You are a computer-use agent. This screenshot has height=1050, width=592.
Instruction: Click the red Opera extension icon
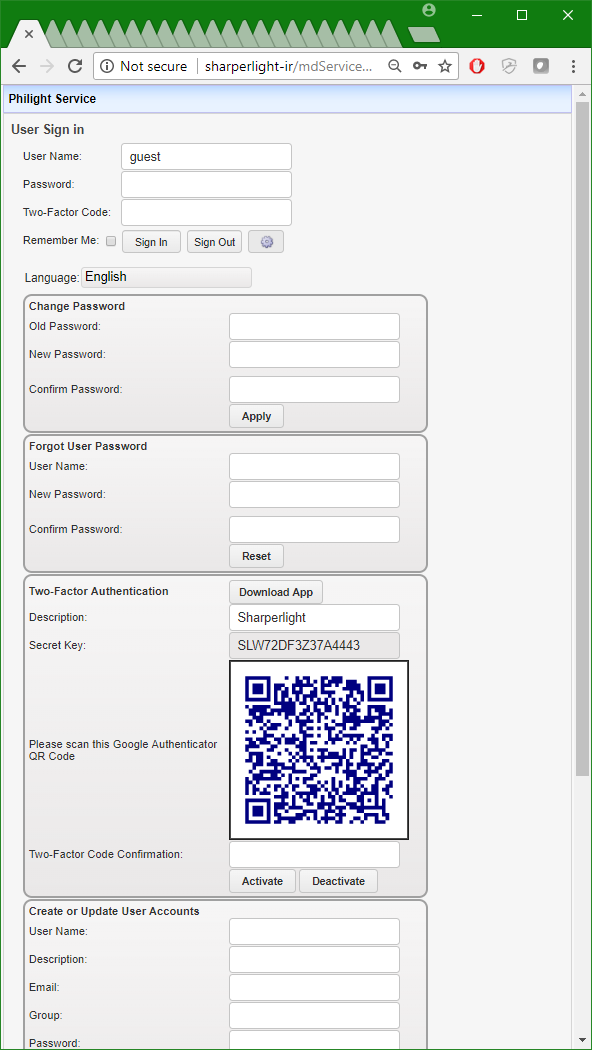(x=477, y=66)
